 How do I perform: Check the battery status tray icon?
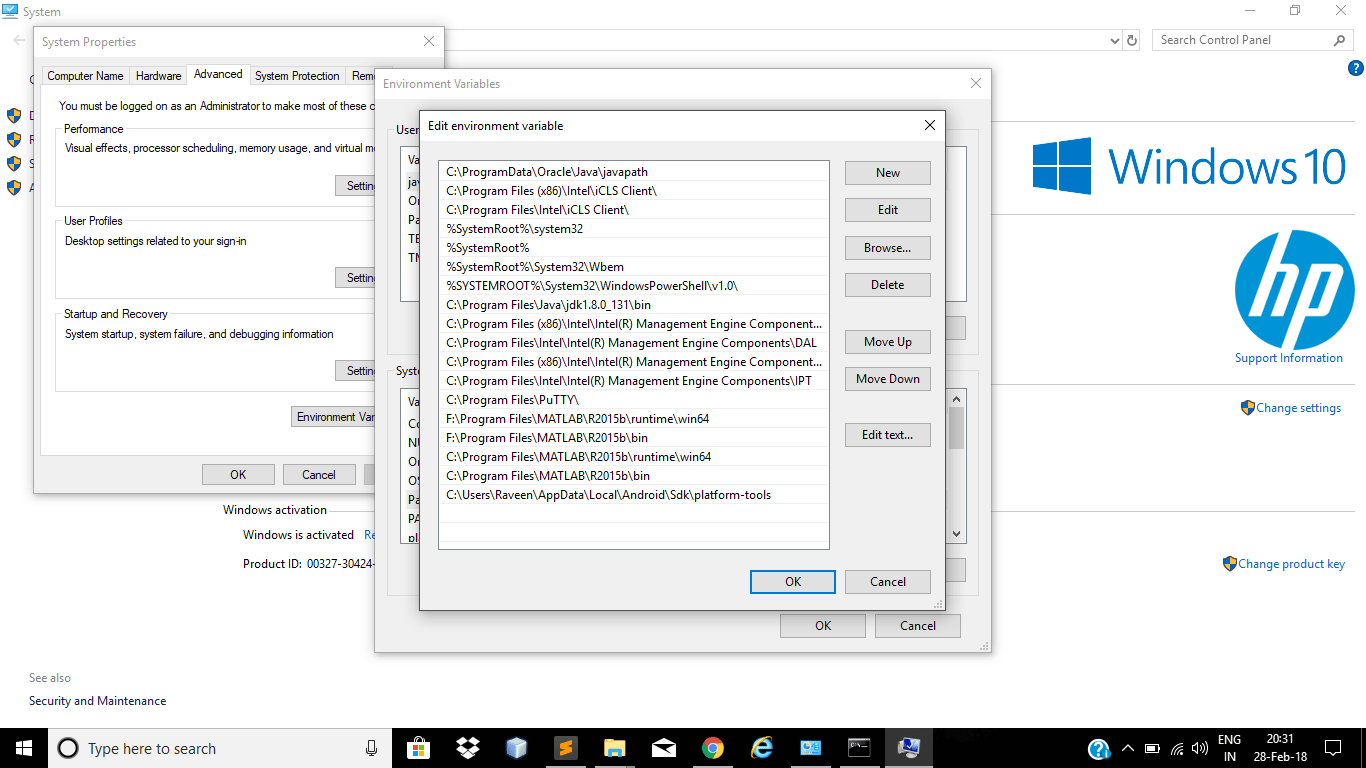[1152, 749]
